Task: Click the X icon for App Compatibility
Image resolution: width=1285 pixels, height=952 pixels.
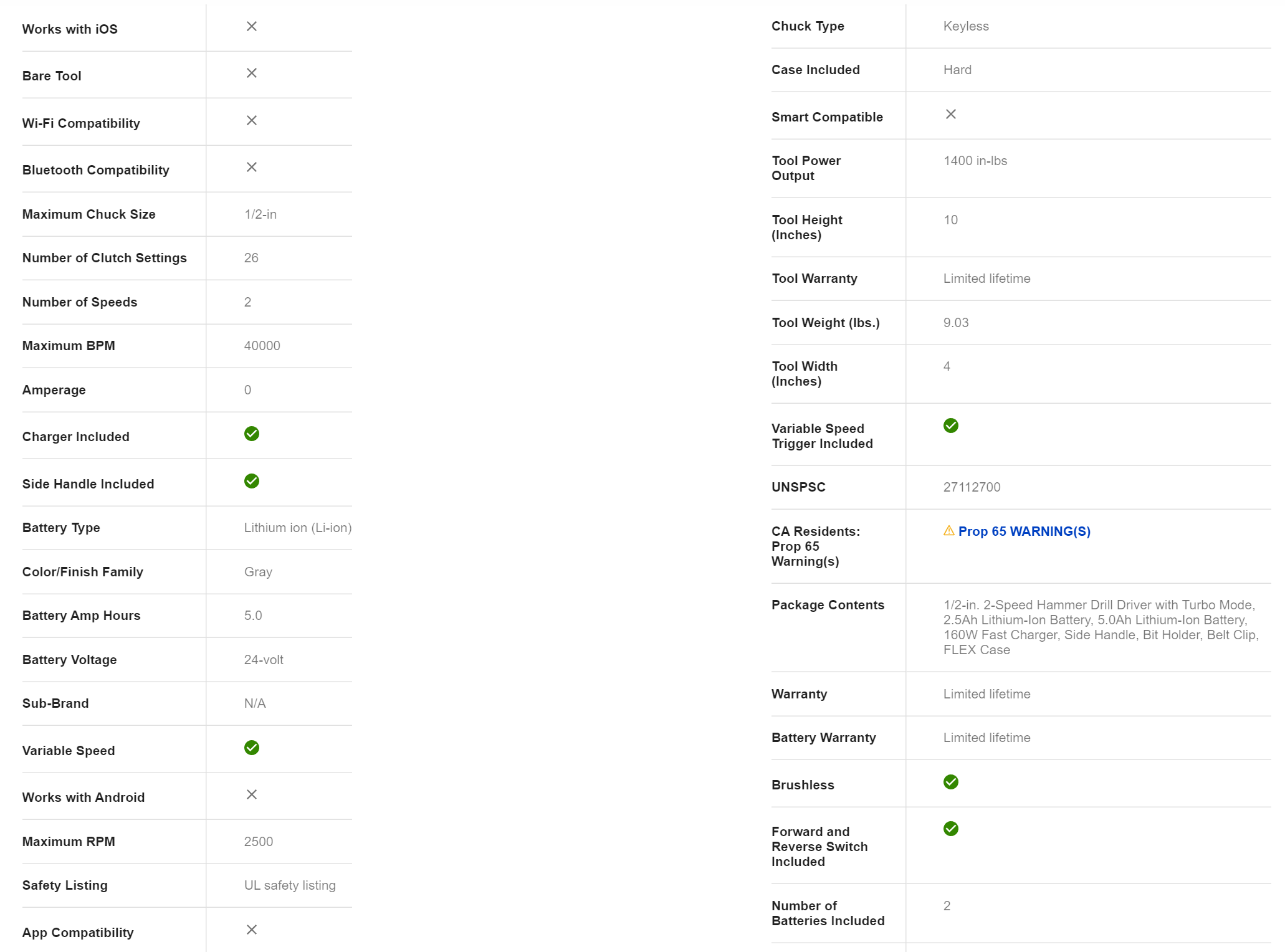Action: click(x=252, y=930)
